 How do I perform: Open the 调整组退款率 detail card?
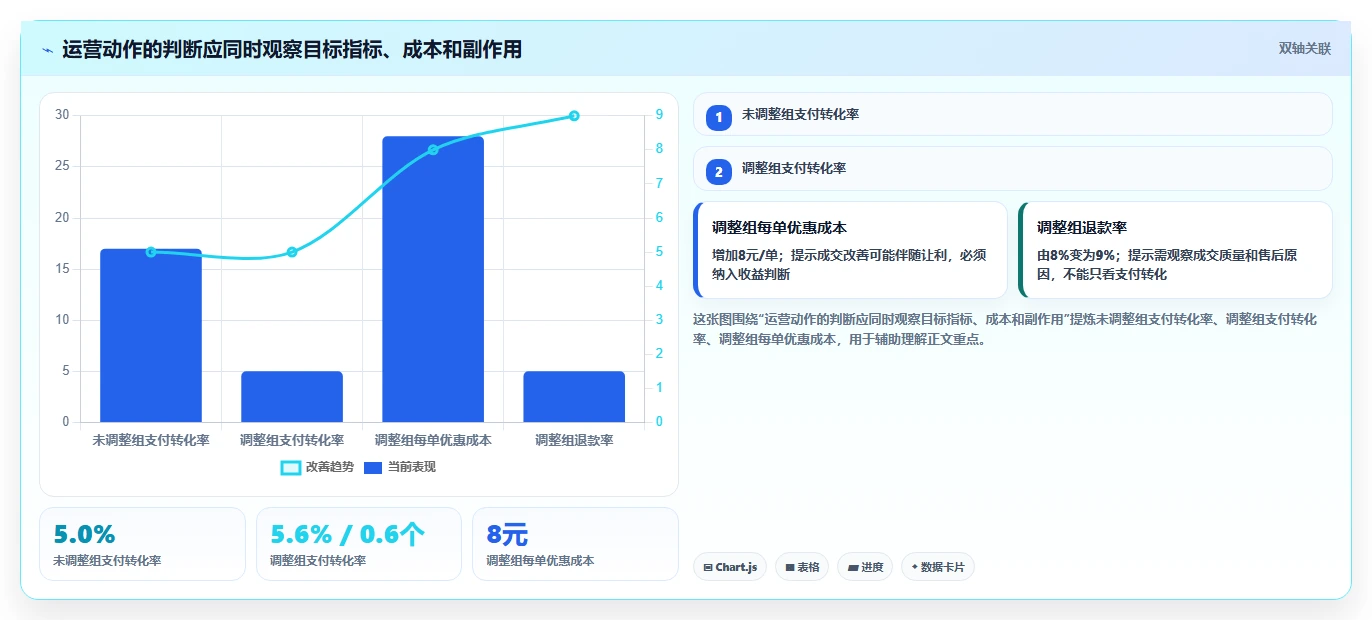tap(1175, 250)
